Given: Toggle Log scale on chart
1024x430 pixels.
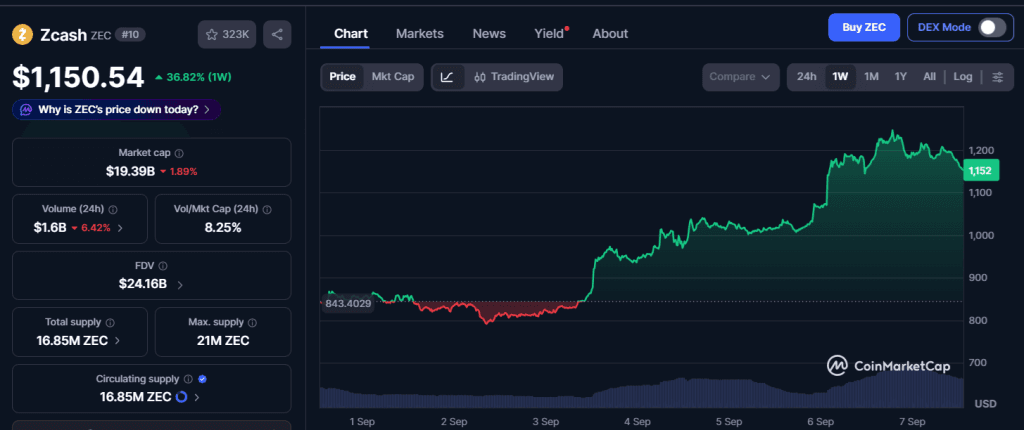Looking at the screenshot, I should coord(963,77).
